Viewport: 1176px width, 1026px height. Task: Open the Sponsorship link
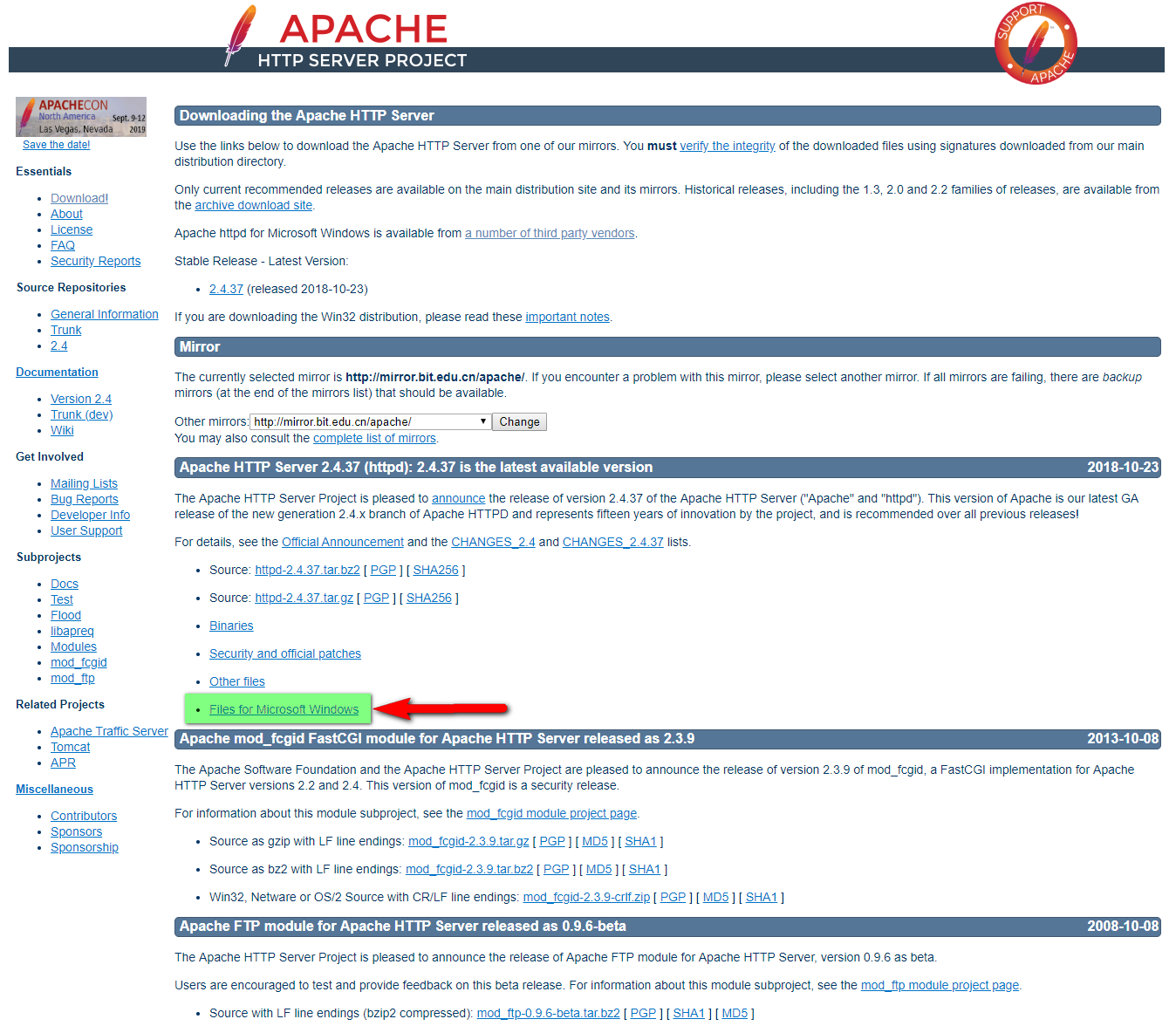click(x=85, y=847)
